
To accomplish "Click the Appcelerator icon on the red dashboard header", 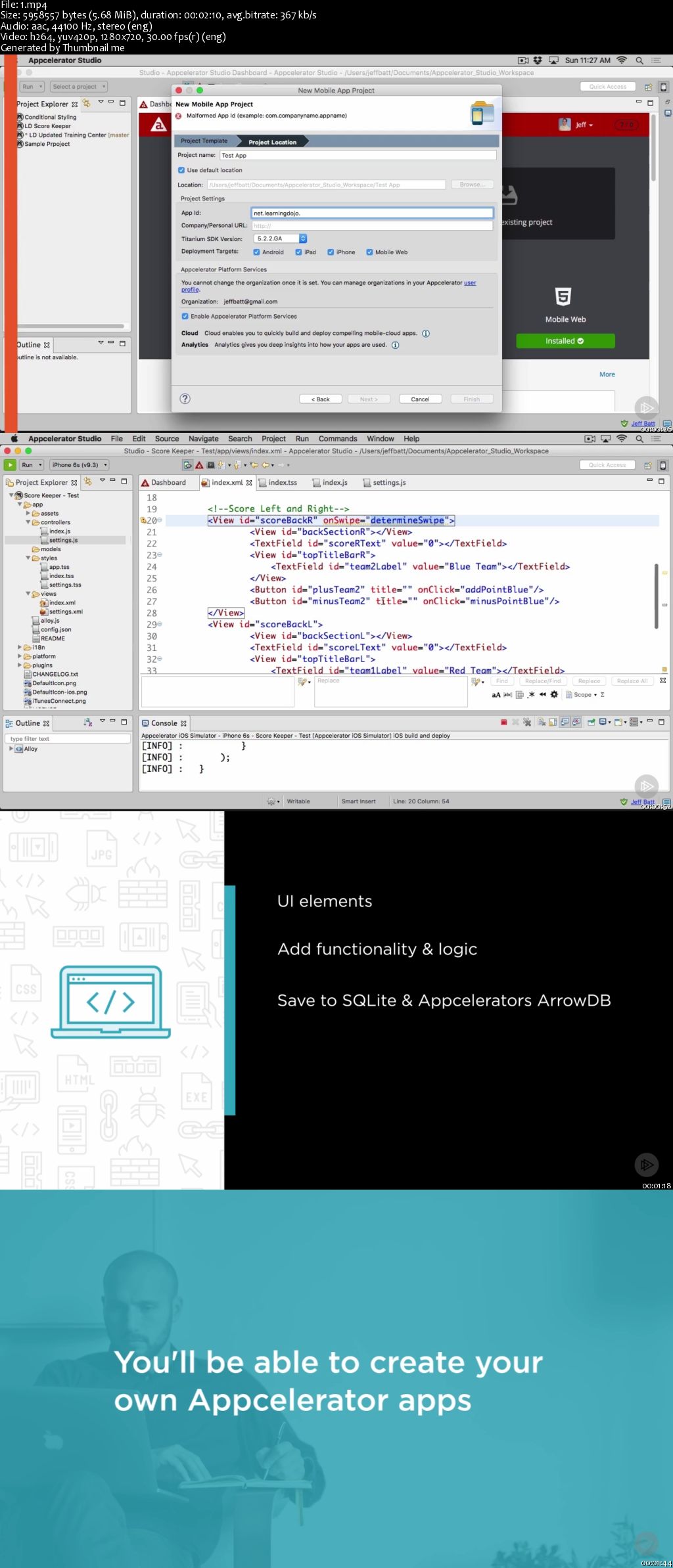I will 158,124.
